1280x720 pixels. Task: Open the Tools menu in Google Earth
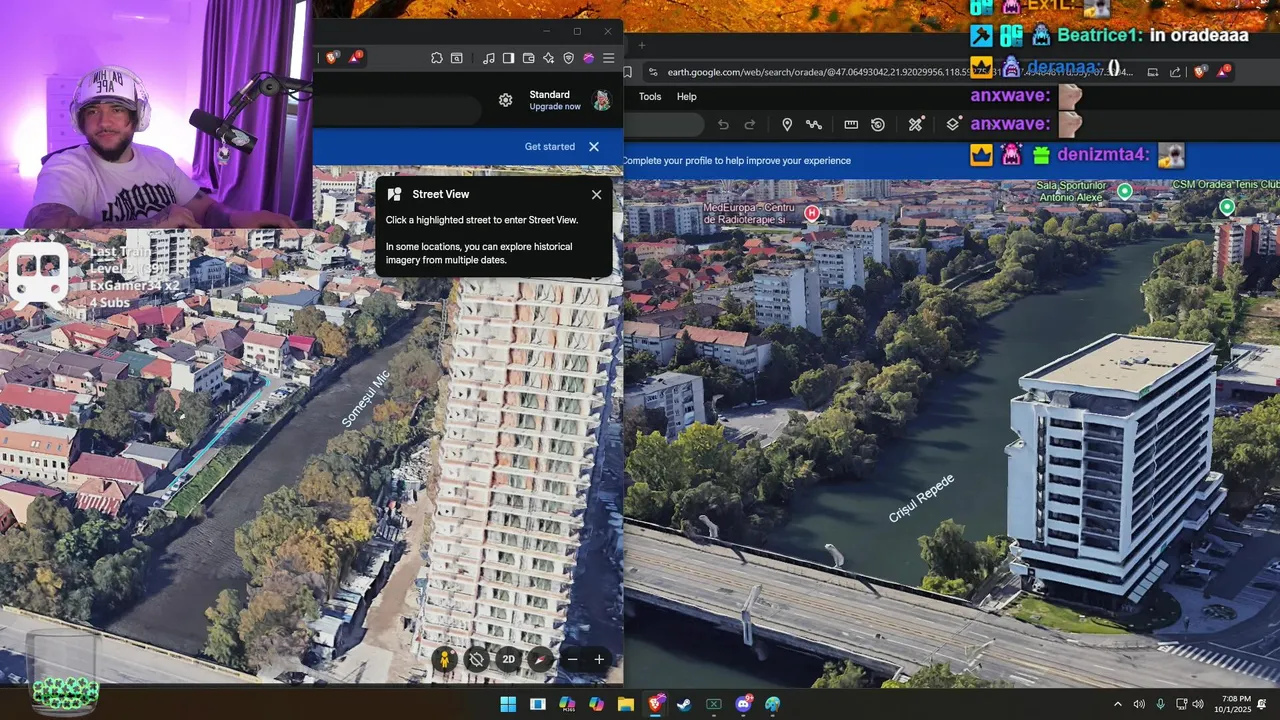[x=650, y=97]
